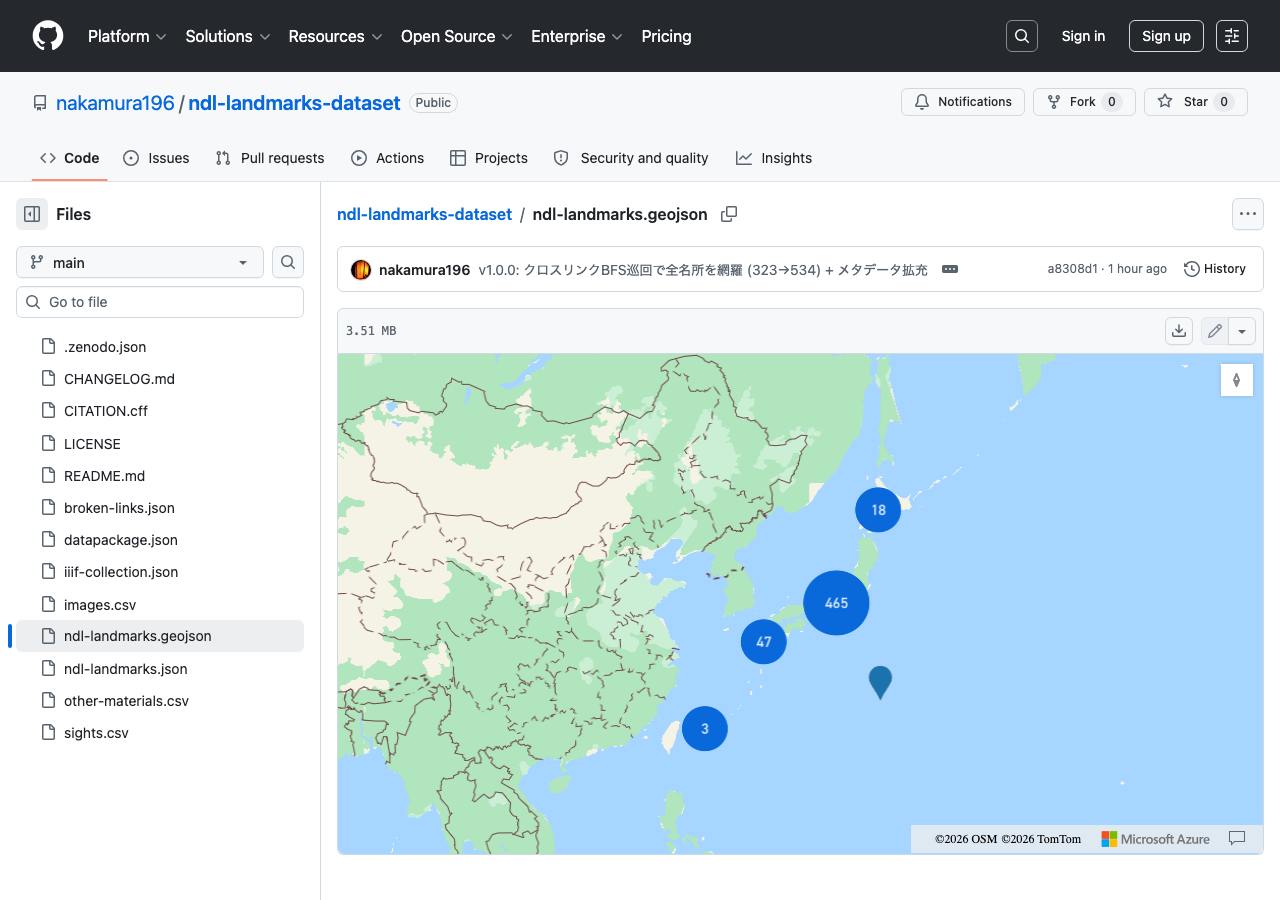Select the 47 cluster marker

coord(764,642)
